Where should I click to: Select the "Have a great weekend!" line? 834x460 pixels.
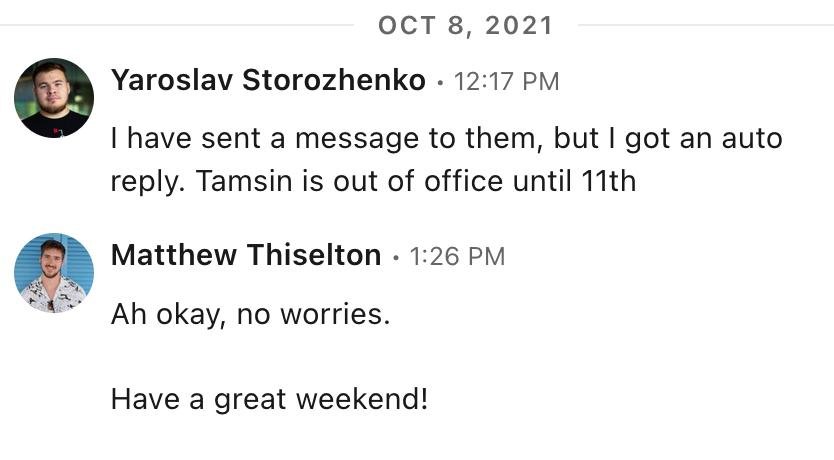tap(269, 400)
